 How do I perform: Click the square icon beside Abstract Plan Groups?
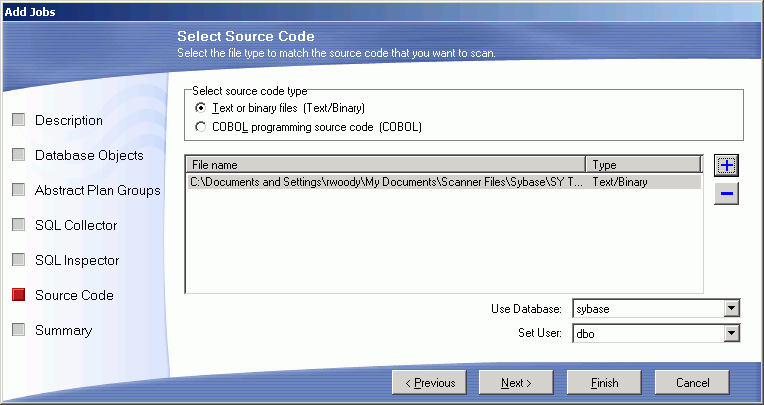coord(18,190)
